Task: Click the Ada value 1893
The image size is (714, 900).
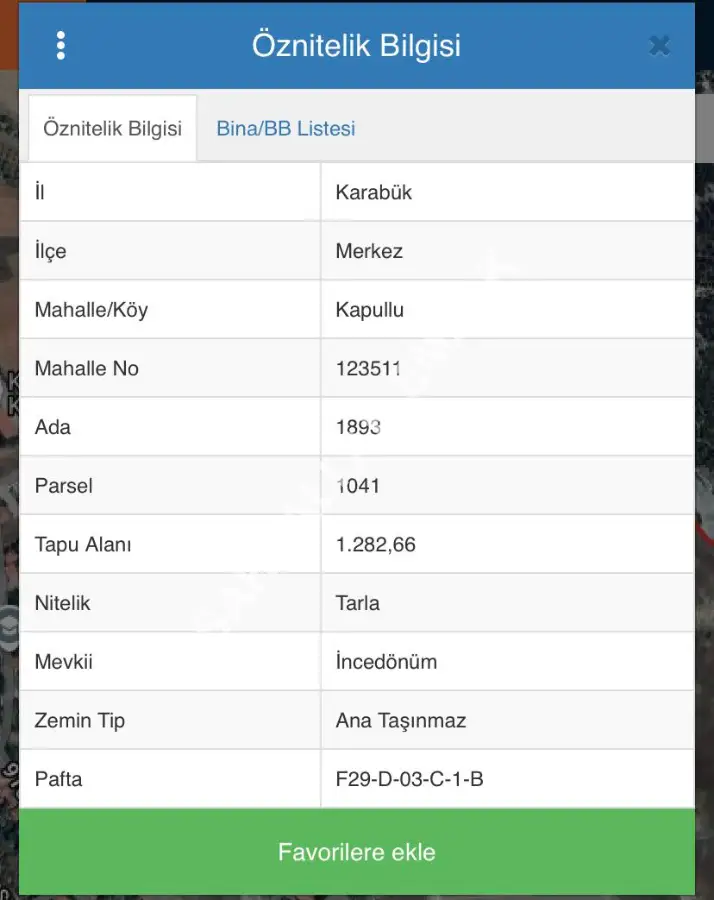Action: pyautogui.click(x=358, y=427)
